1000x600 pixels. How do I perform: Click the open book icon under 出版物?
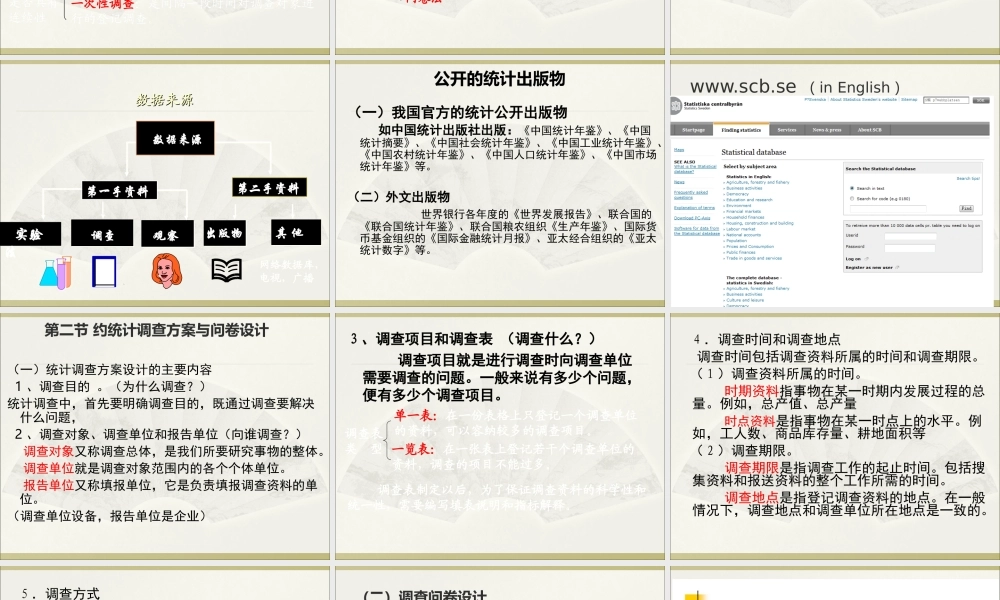tap(227, 268)
